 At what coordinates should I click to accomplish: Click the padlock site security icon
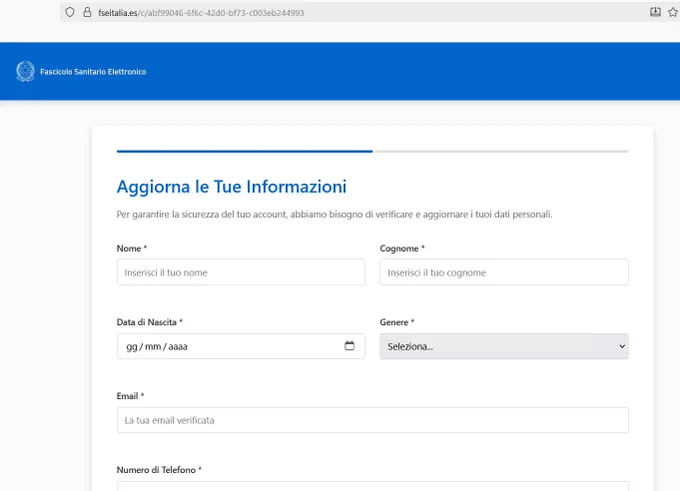coord(87,12)
